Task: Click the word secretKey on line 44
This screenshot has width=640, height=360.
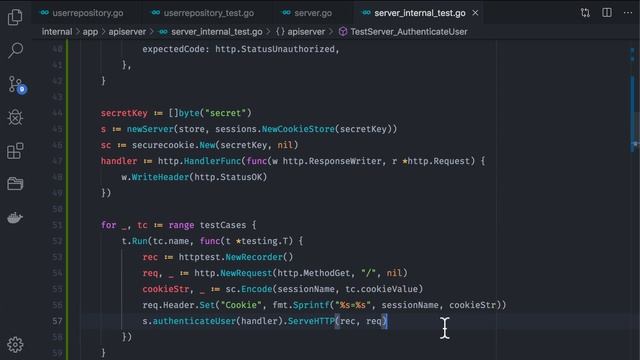Action: [x=124, y=113]
